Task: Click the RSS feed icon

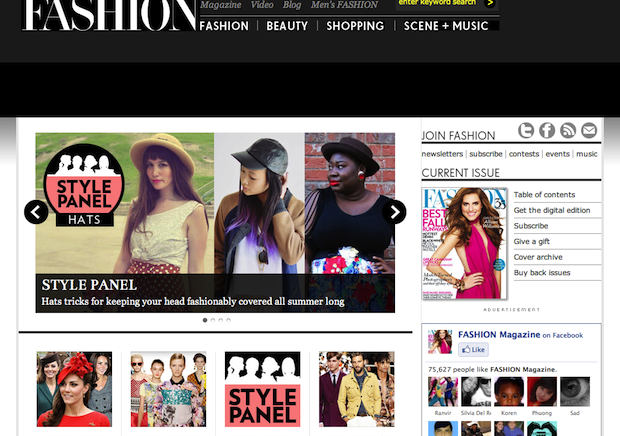Action: coord(568,130)
